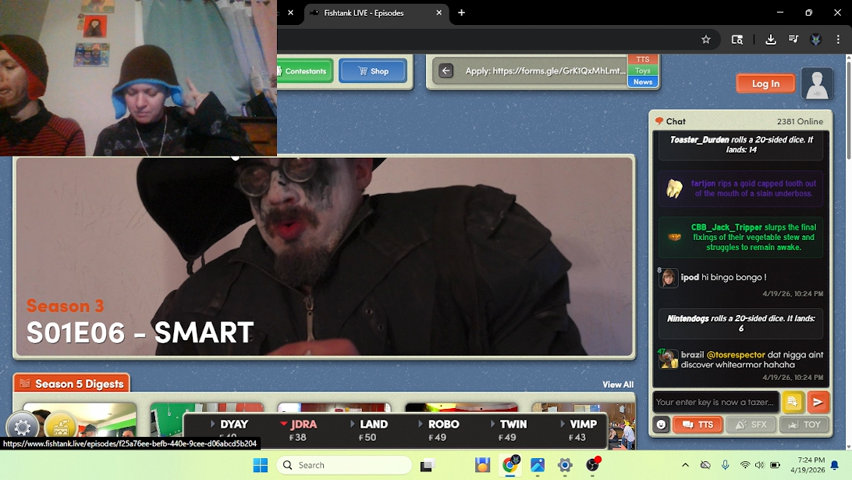
Task: Send the chat message with the arrow button
Action: tap(818, 402)
